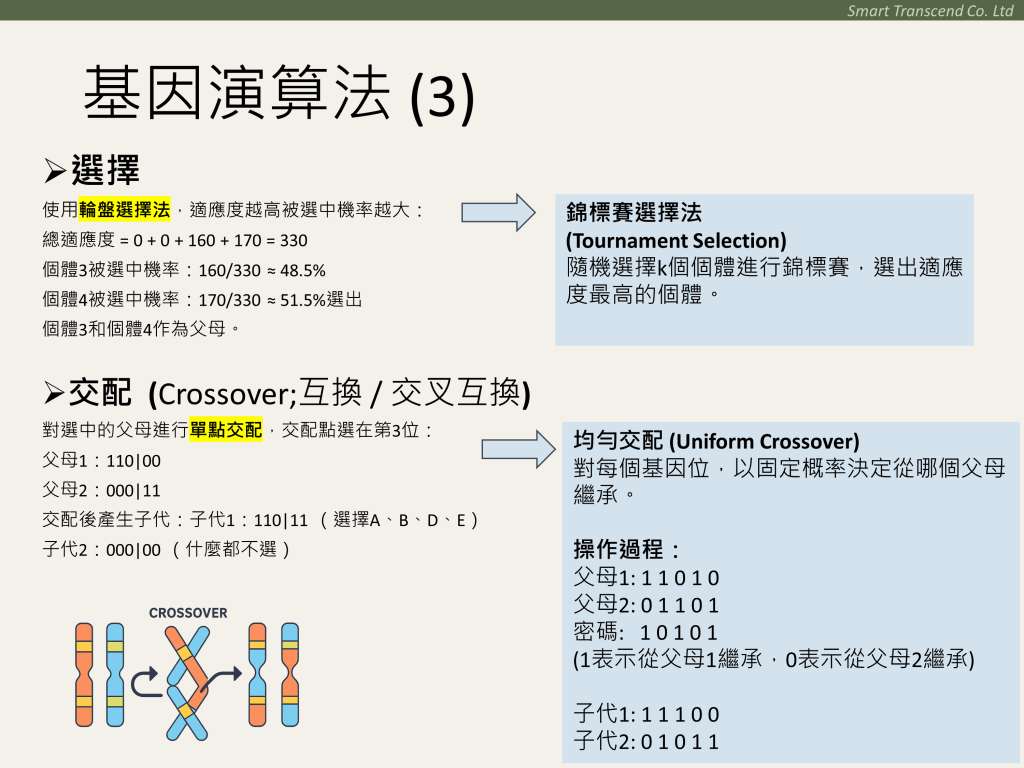
Task: Click the Tournament Selection heading text
Action: coord(676,241)
